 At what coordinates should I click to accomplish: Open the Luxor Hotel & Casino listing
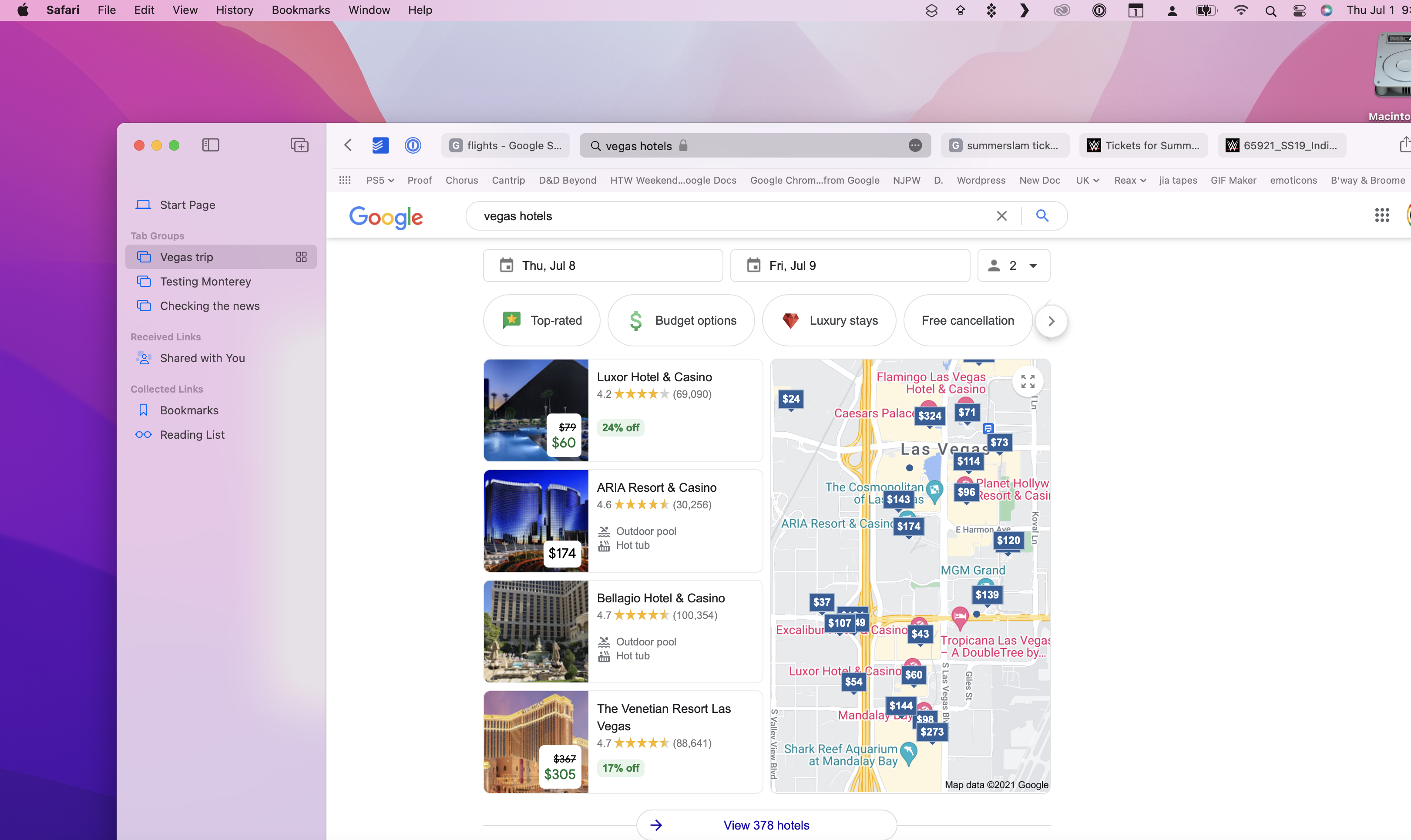pos(623,410)
